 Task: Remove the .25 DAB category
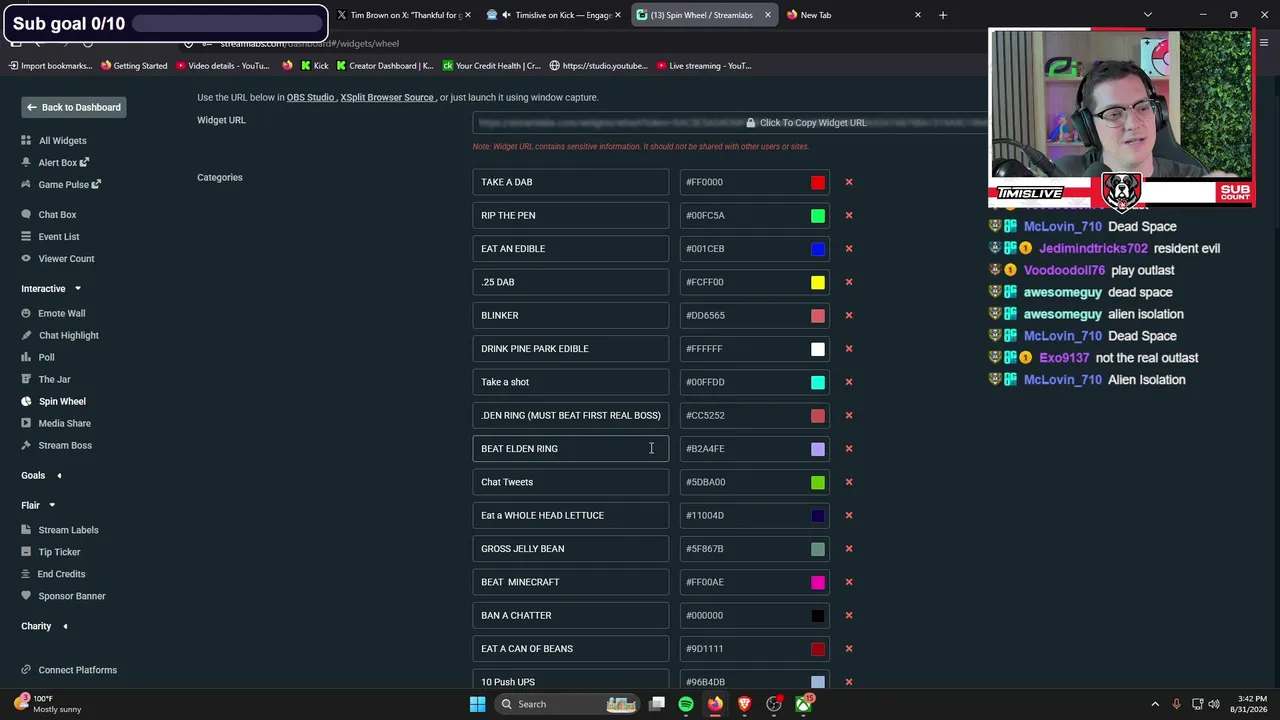[849, 282]
